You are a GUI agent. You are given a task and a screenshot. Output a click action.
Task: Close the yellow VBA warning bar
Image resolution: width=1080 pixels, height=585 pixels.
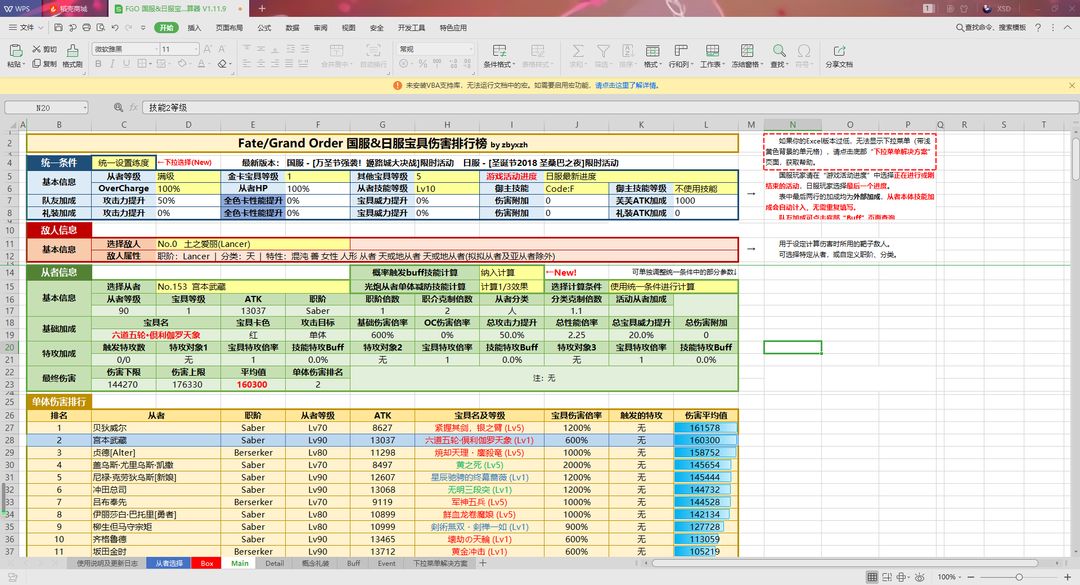tap(1072, 85)
